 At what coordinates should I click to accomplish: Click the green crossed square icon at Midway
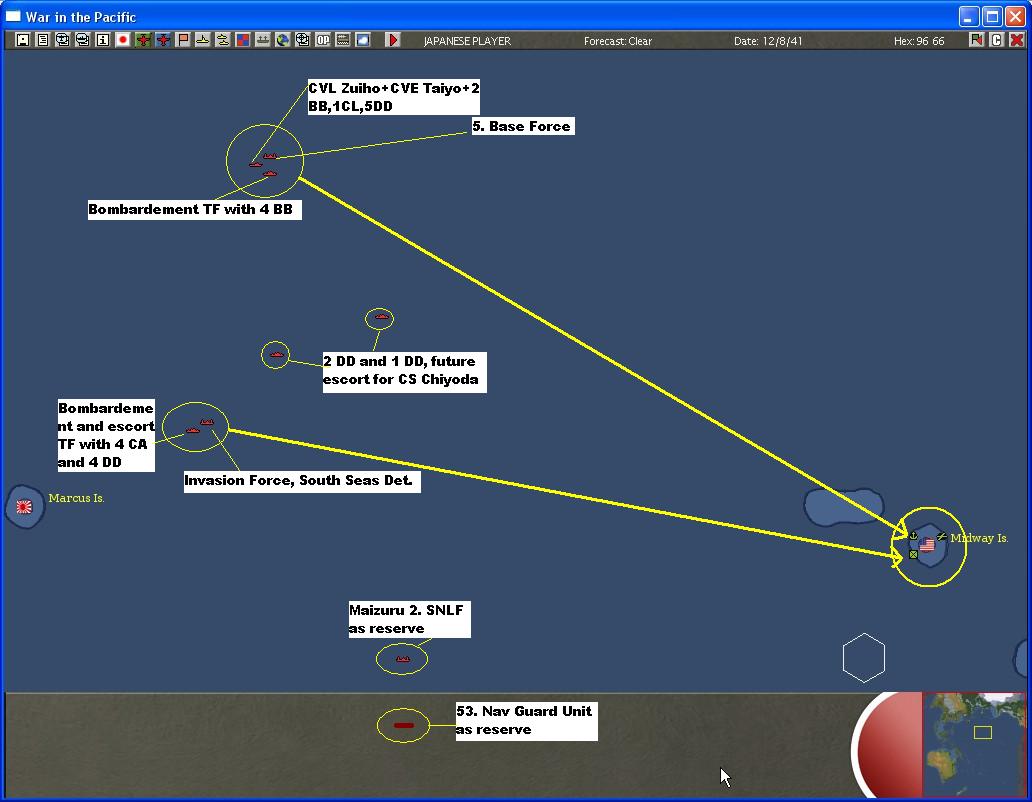914,555
